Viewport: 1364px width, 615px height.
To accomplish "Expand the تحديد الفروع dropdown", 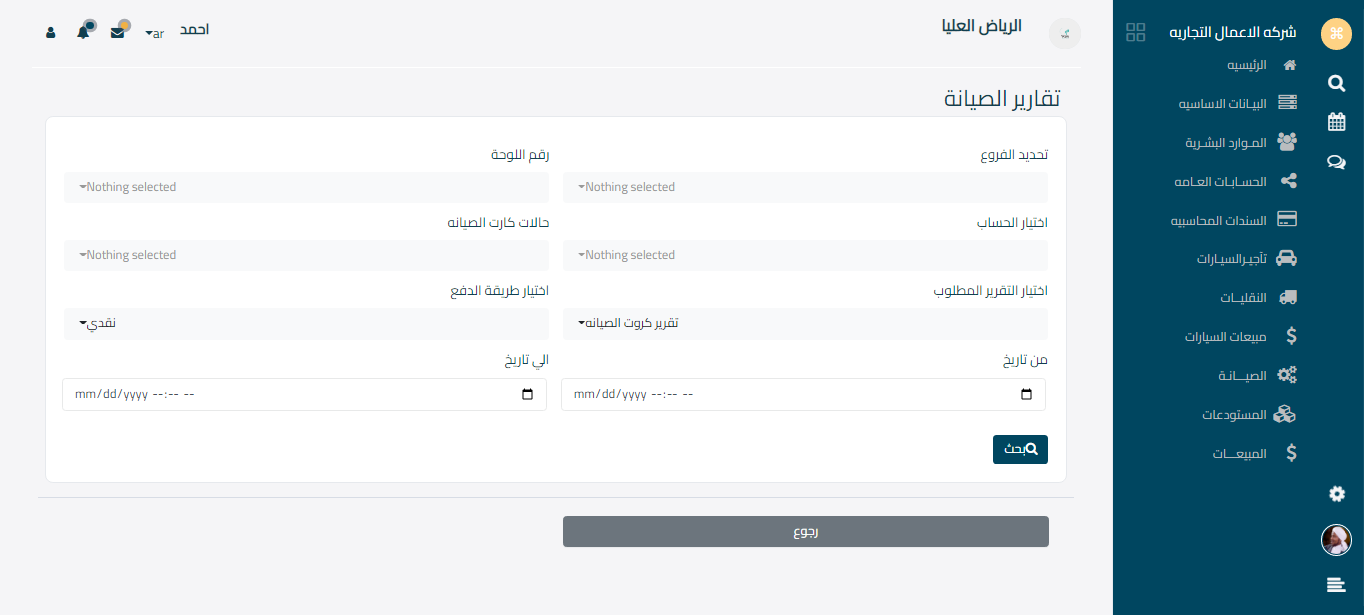I will pyautogui.click(x=805, y=187).
